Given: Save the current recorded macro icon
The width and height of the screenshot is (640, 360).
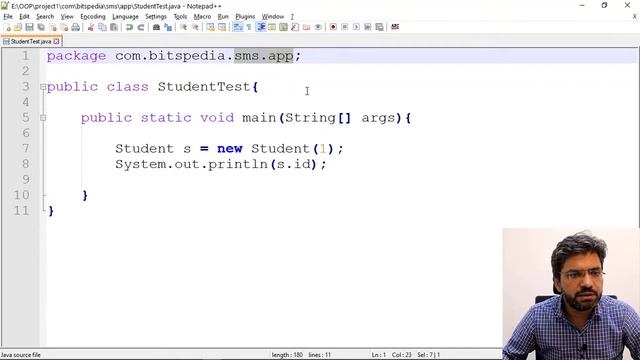Looking at the screenshot, I should [380, 27].
